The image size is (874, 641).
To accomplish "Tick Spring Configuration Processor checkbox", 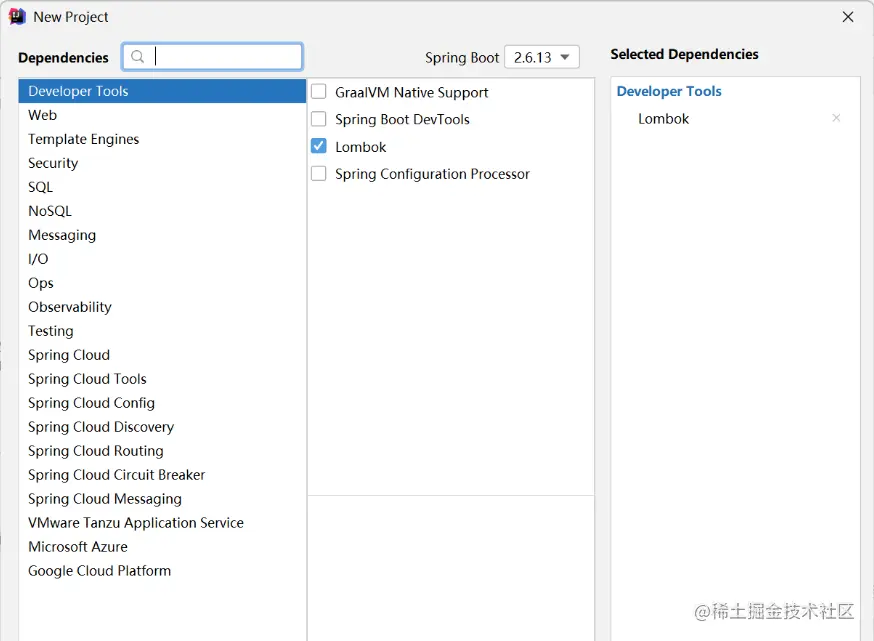I will [319, 173].
